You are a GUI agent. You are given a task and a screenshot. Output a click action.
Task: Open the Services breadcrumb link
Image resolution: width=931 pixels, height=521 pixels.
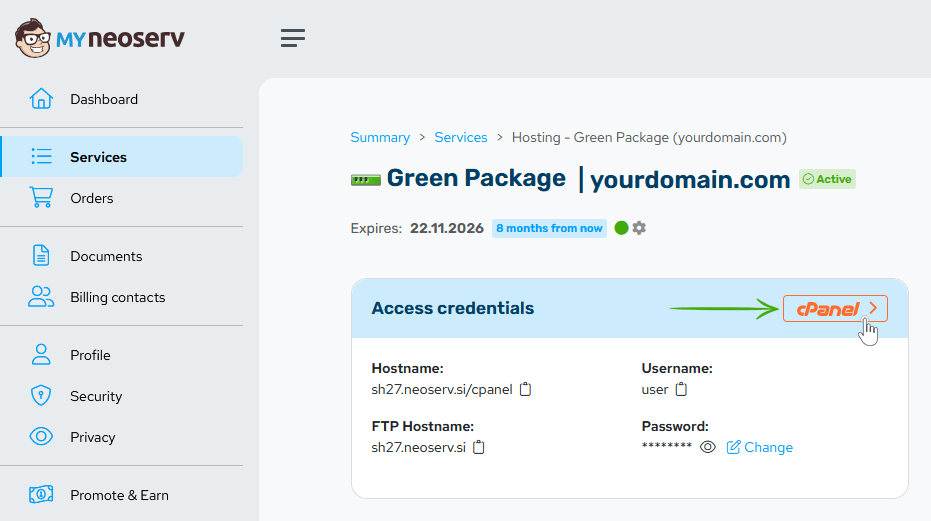pyautogui.click(x=461, y=137)
